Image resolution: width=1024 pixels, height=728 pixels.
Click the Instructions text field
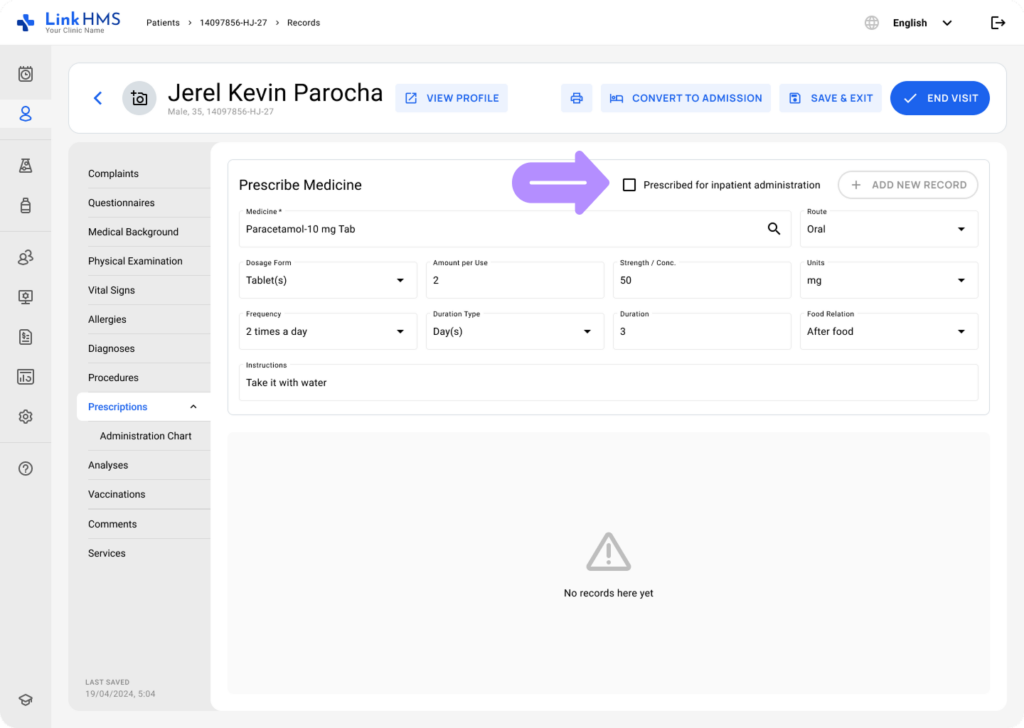pos(607,383)
